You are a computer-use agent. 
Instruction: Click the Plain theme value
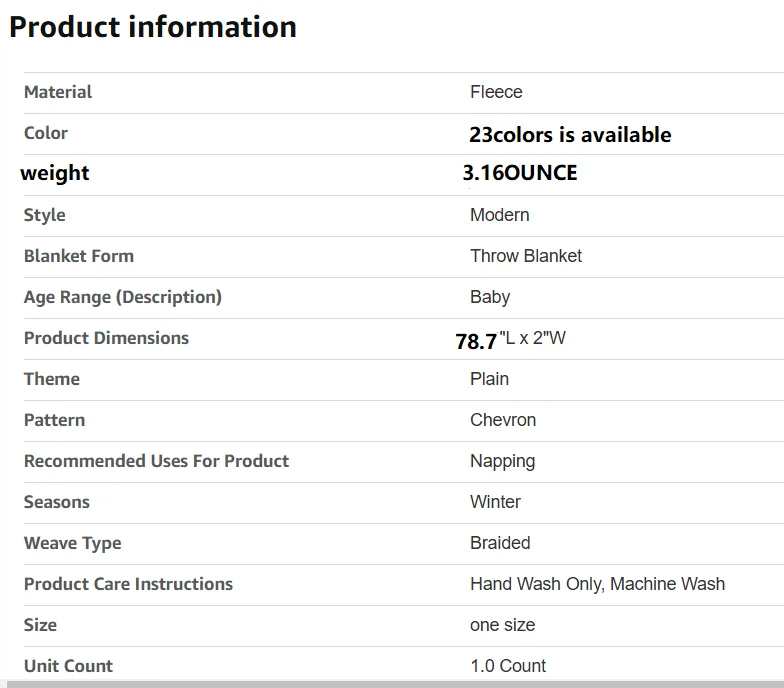(489, 379)
